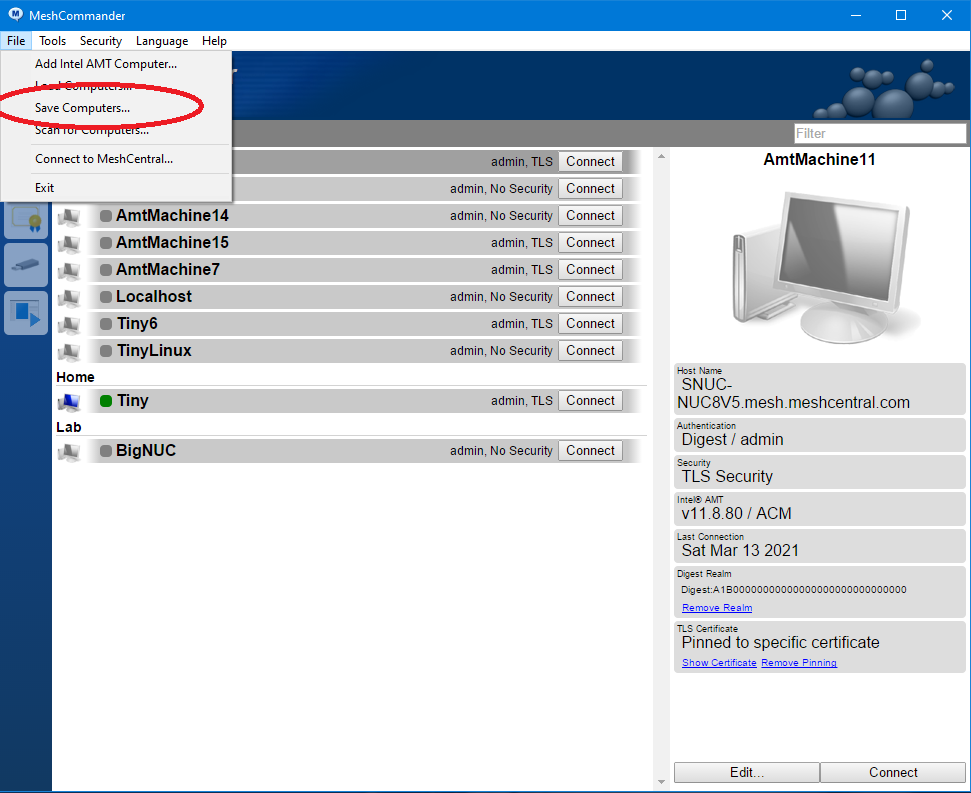Click the Remove Realm link
This screenshot has height=793, width=971.
717,608
